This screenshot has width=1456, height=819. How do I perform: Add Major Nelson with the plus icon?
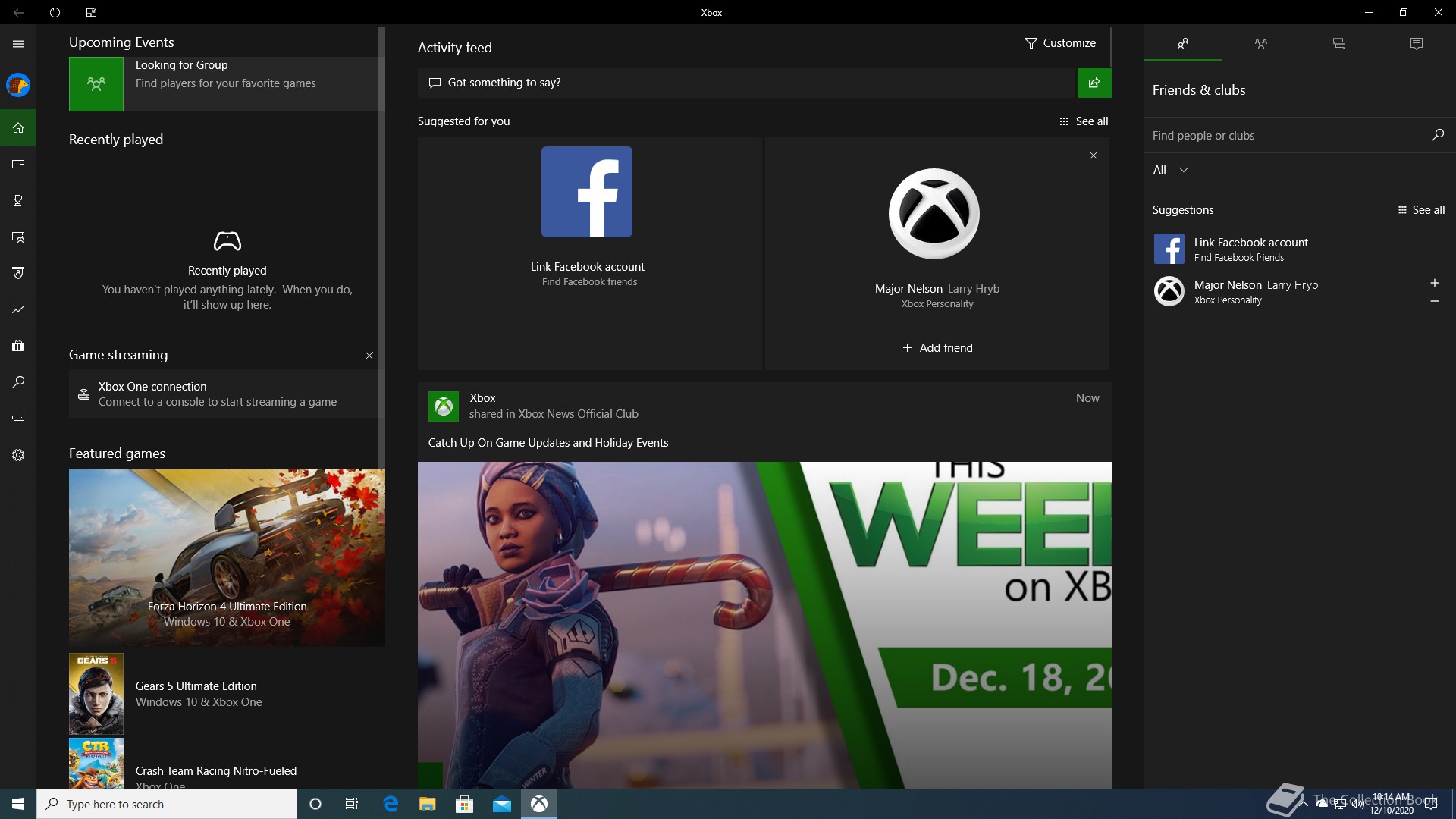[x=1435, y=283]
